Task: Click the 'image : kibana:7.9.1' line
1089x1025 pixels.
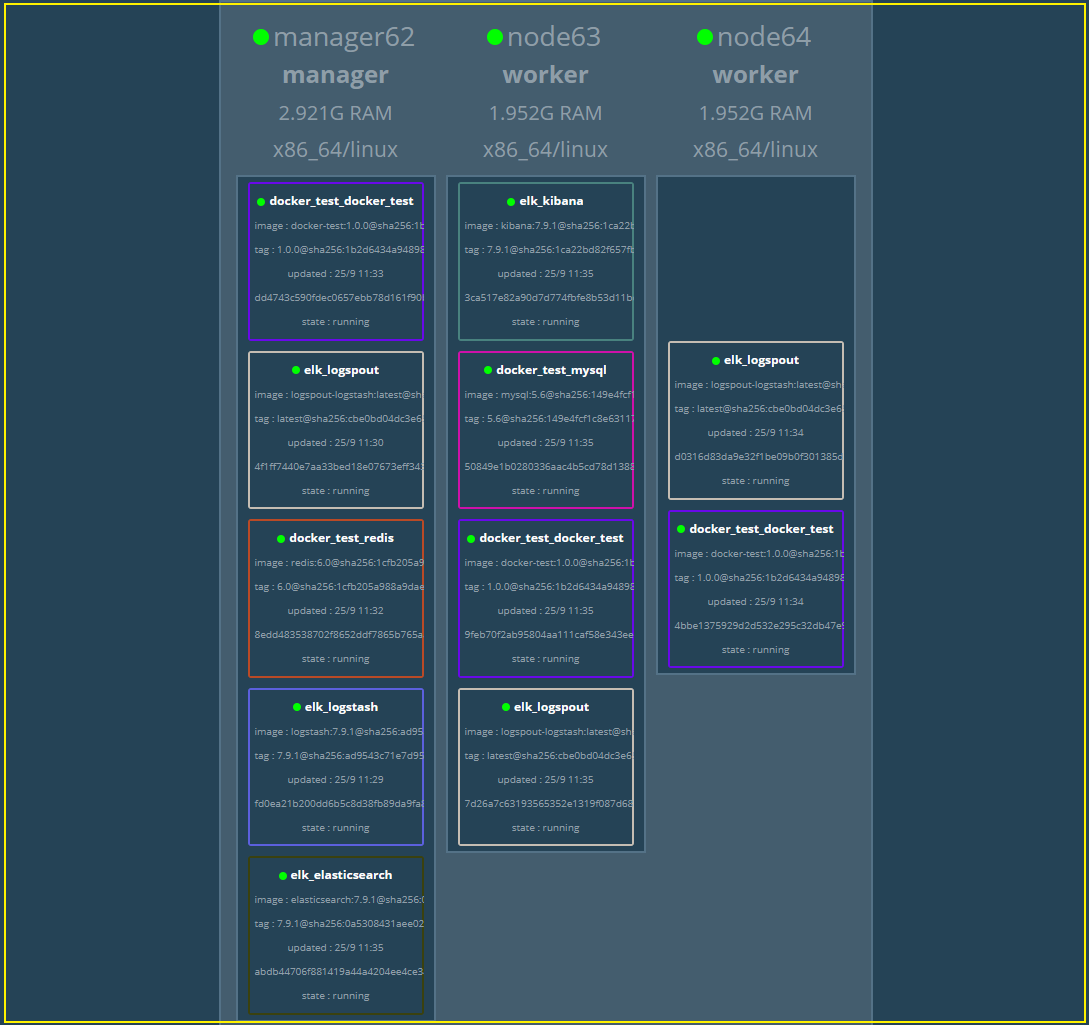Action: (x=549, y=226)
